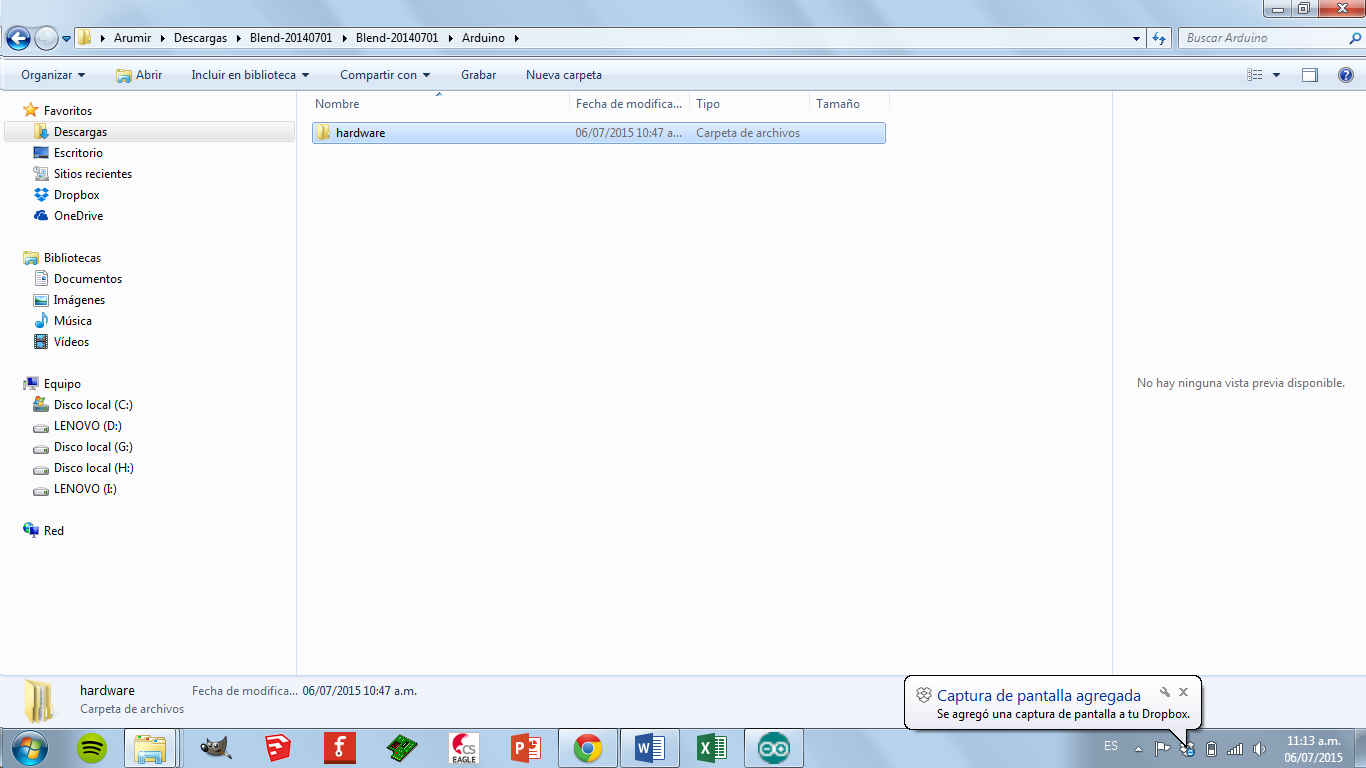Open the view options dropdown arrow

1276,75
